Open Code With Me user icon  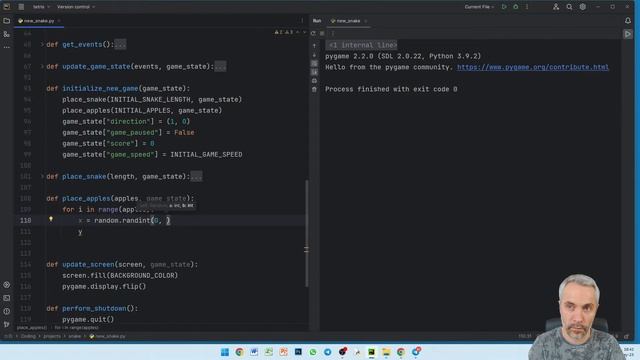coord(556,7)
